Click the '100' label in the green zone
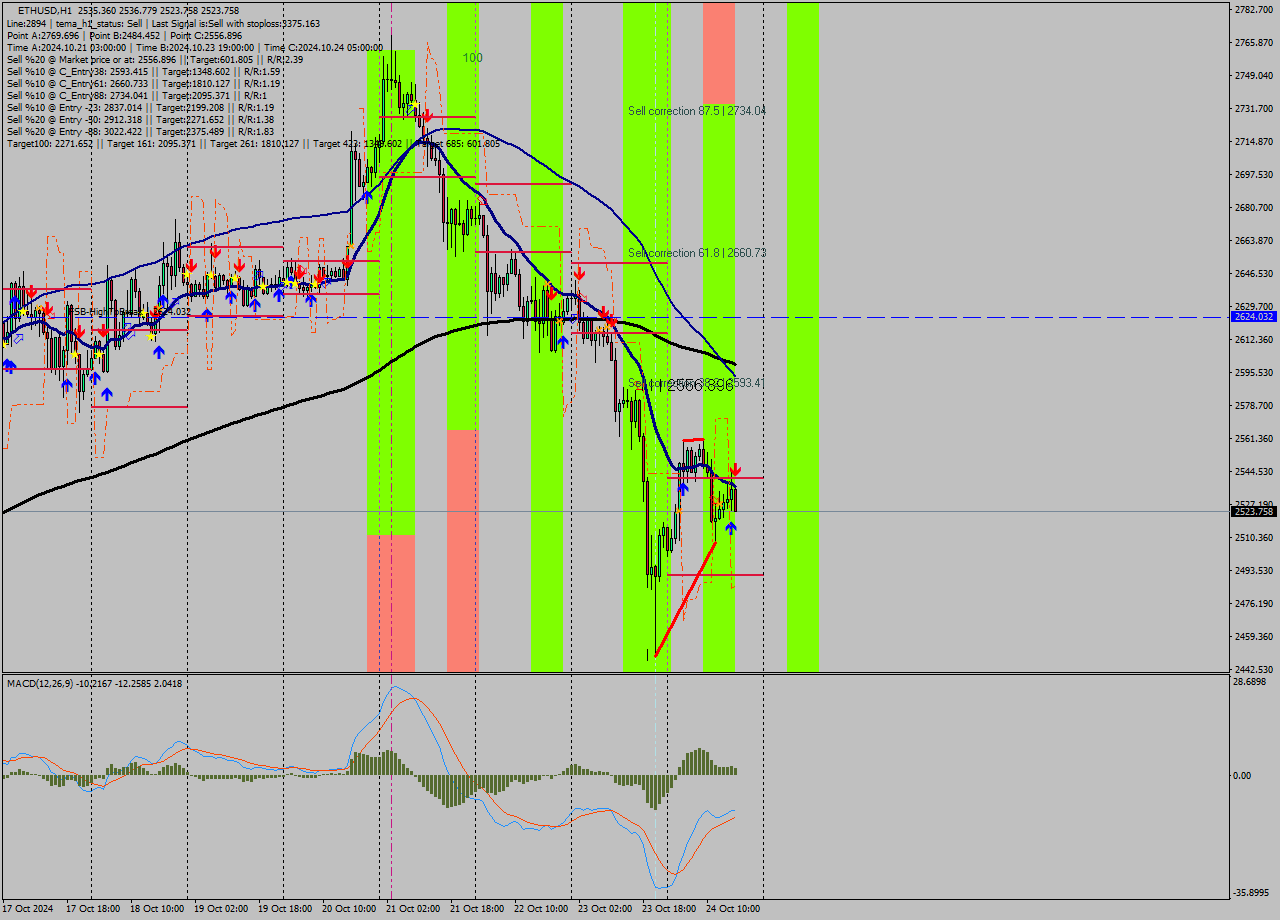1280x920 pixels. [473, 58]
